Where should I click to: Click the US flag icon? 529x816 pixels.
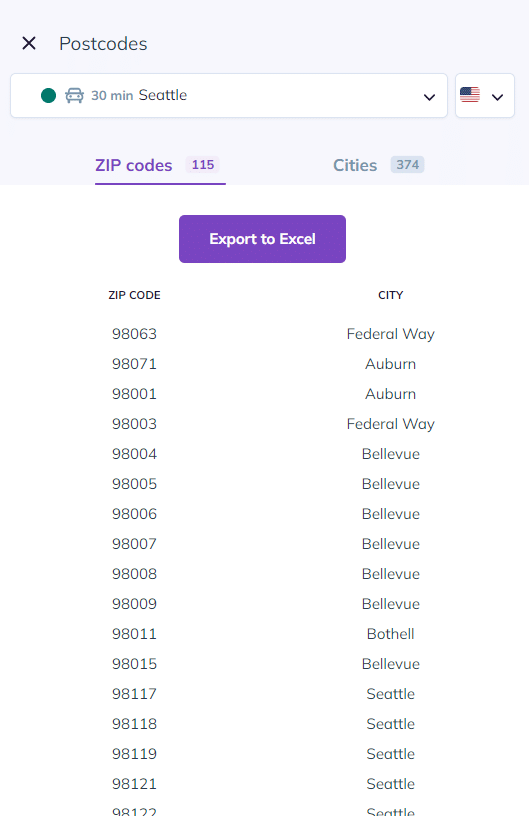[x=470, y=95]
